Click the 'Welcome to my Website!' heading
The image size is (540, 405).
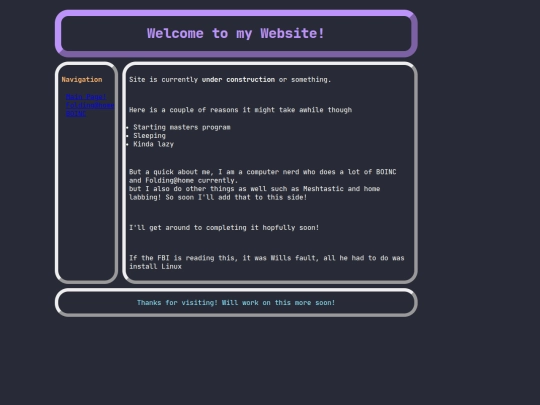pos(236,33)
